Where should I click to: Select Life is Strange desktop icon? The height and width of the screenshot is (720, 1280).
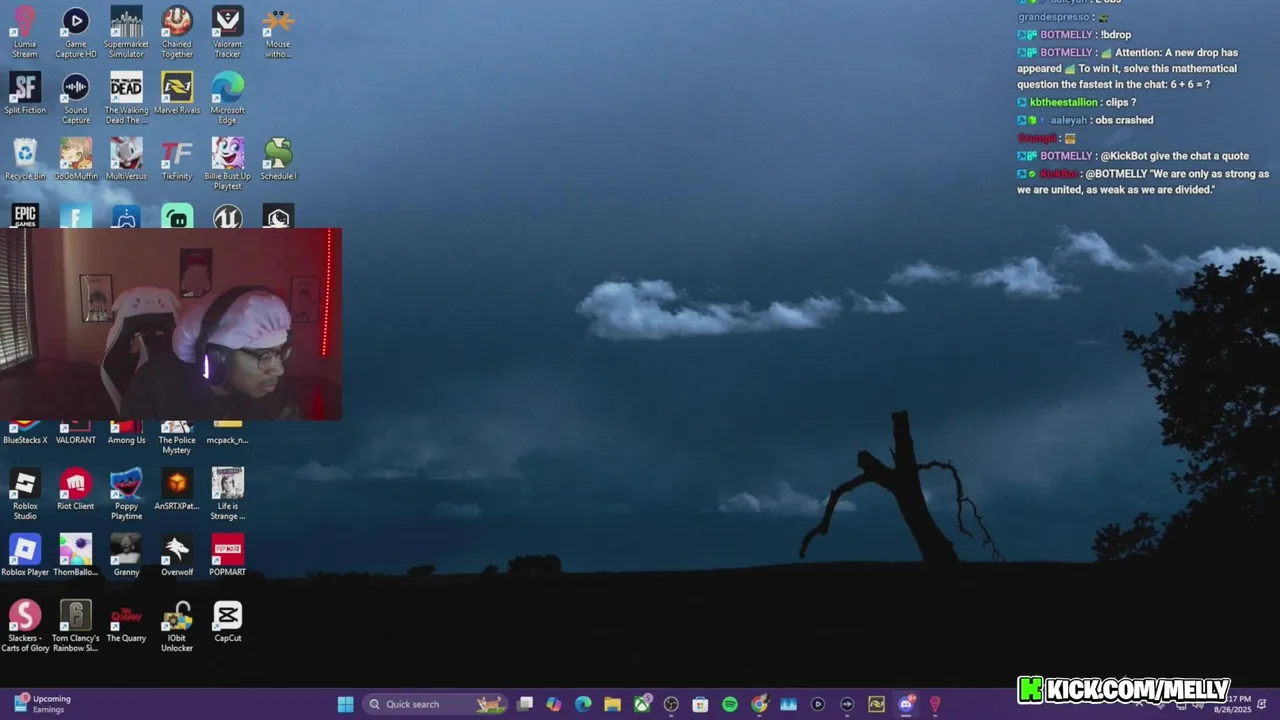pyautogui.click(x=227, y=494)
